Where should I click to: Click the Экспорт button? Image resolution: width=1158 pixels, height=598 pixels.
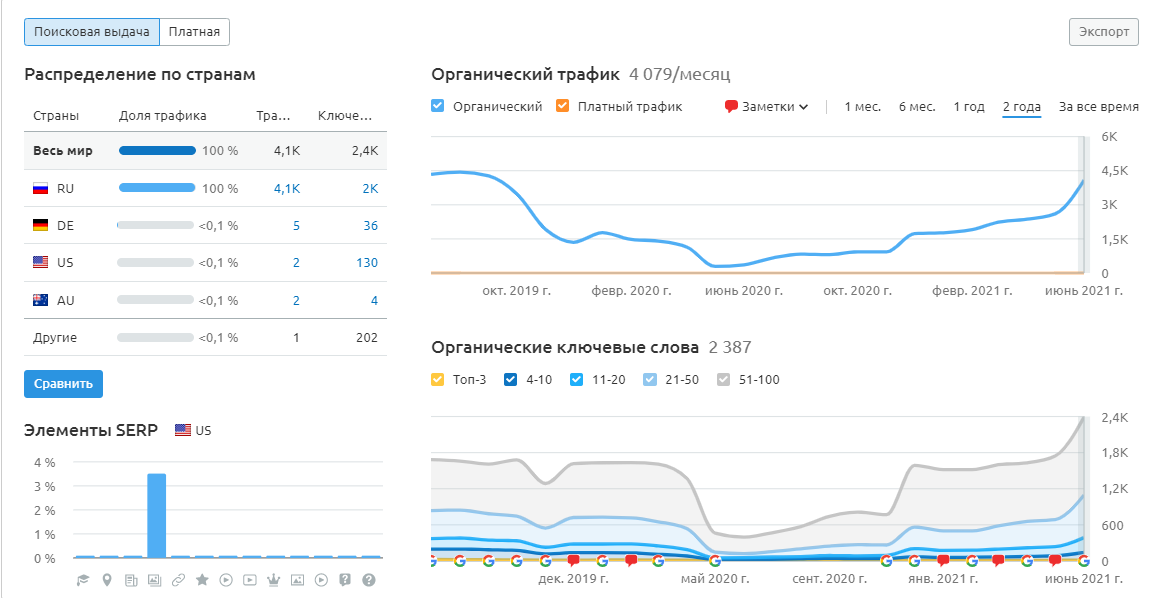click(x=1104, y=32)
